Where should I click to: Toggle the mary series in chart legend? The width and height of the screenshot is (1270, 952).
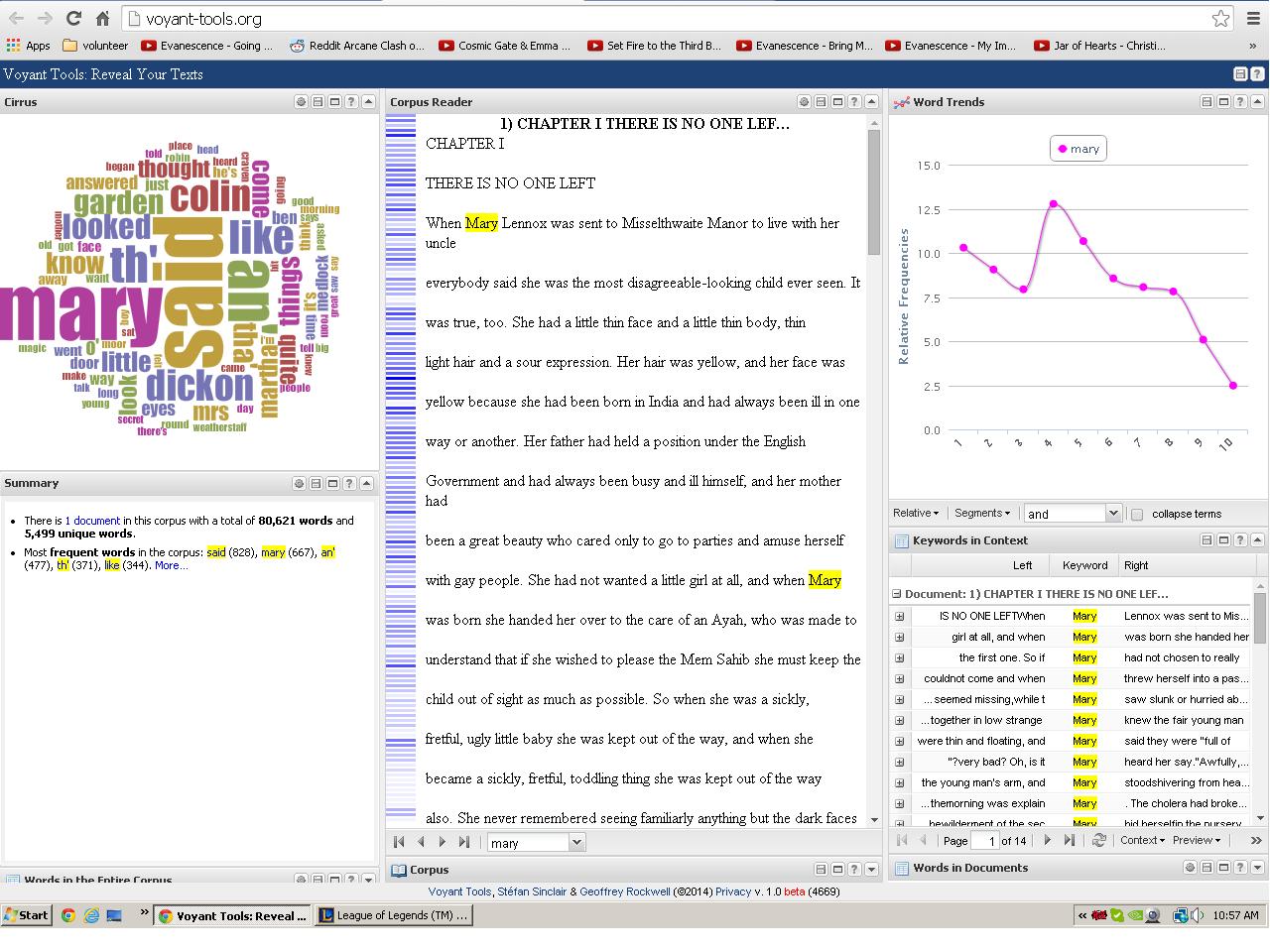click(x=1079, y=149)
